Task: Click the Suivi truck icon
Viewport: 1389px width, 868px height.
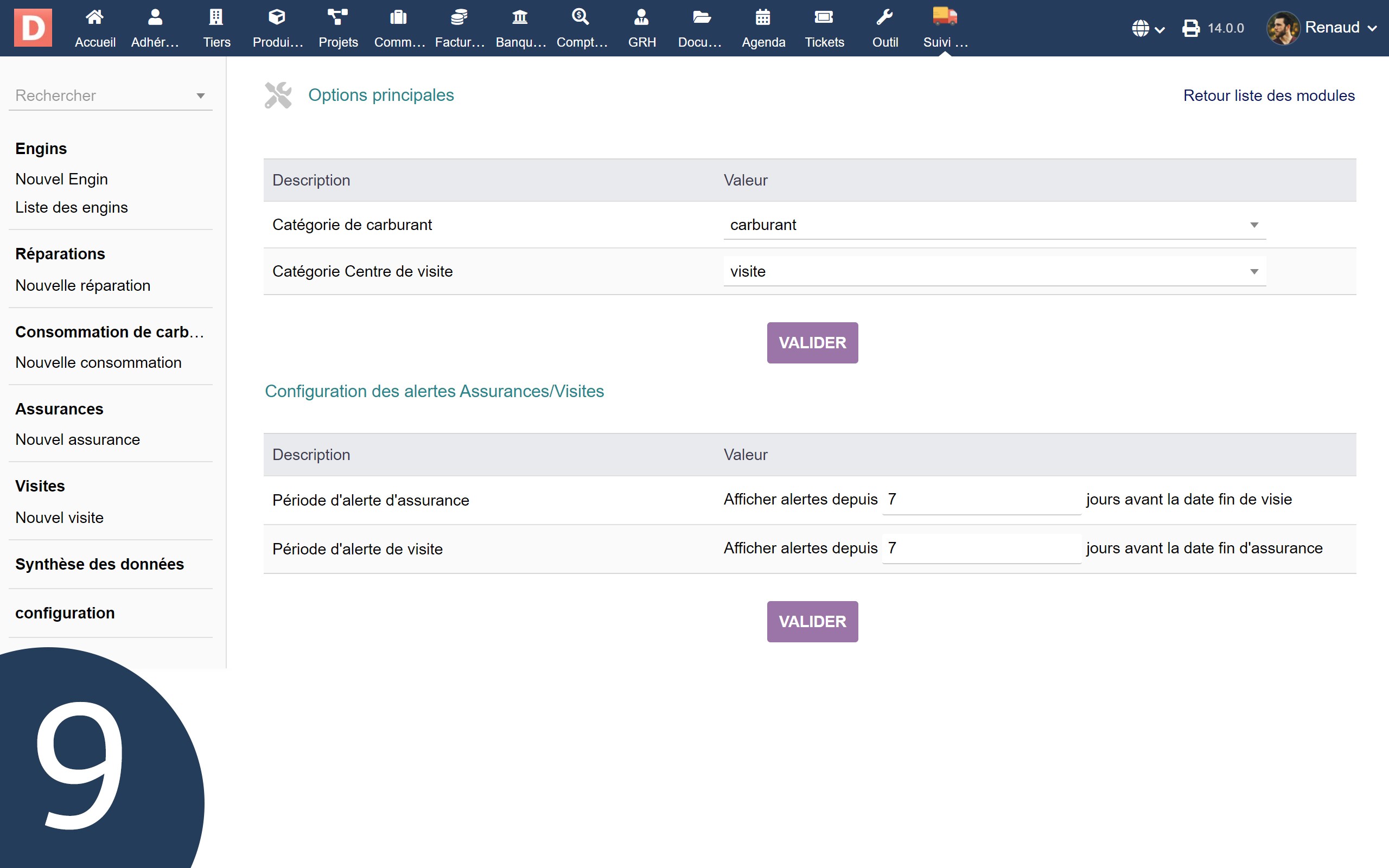Action: click(x=945, y=17)
